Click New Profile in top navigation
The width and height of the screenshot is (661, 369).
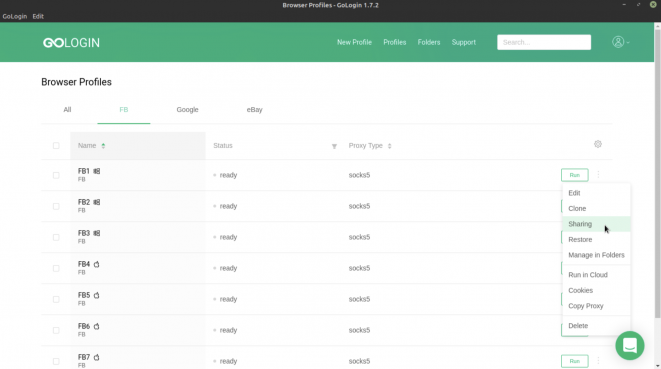coord(354,42)
